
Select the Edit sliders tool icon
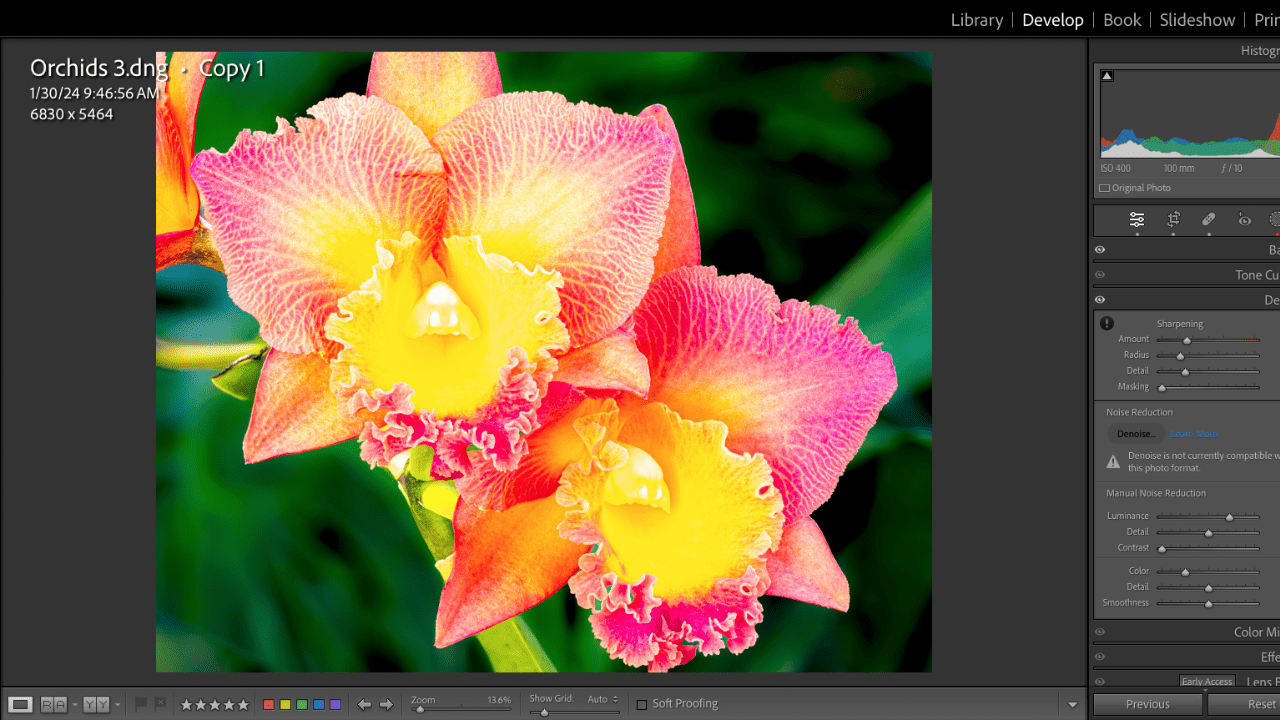1137,220
